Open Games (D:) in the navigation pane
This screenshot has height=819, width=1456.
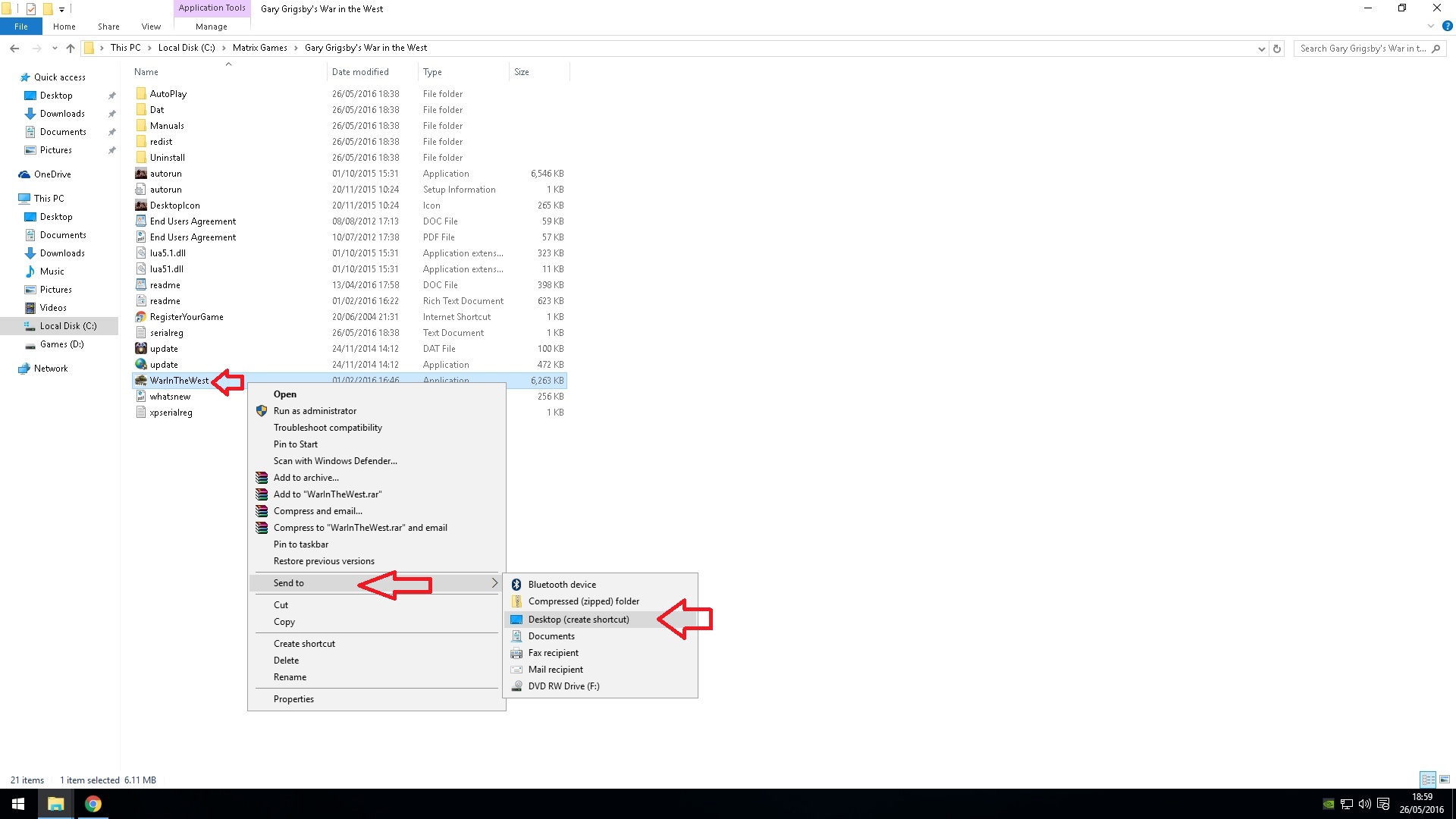click(x=61, y=344)
